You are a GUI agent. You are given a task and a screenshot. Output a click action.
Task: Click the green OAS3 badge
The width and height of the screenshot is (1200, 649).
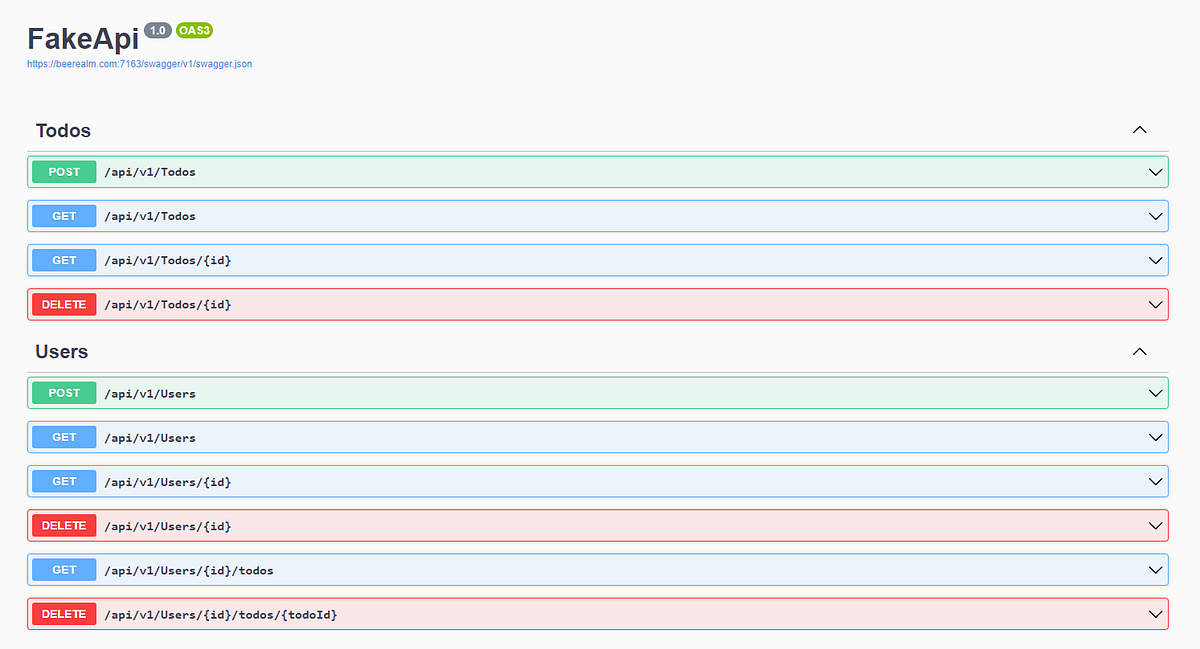192,30
